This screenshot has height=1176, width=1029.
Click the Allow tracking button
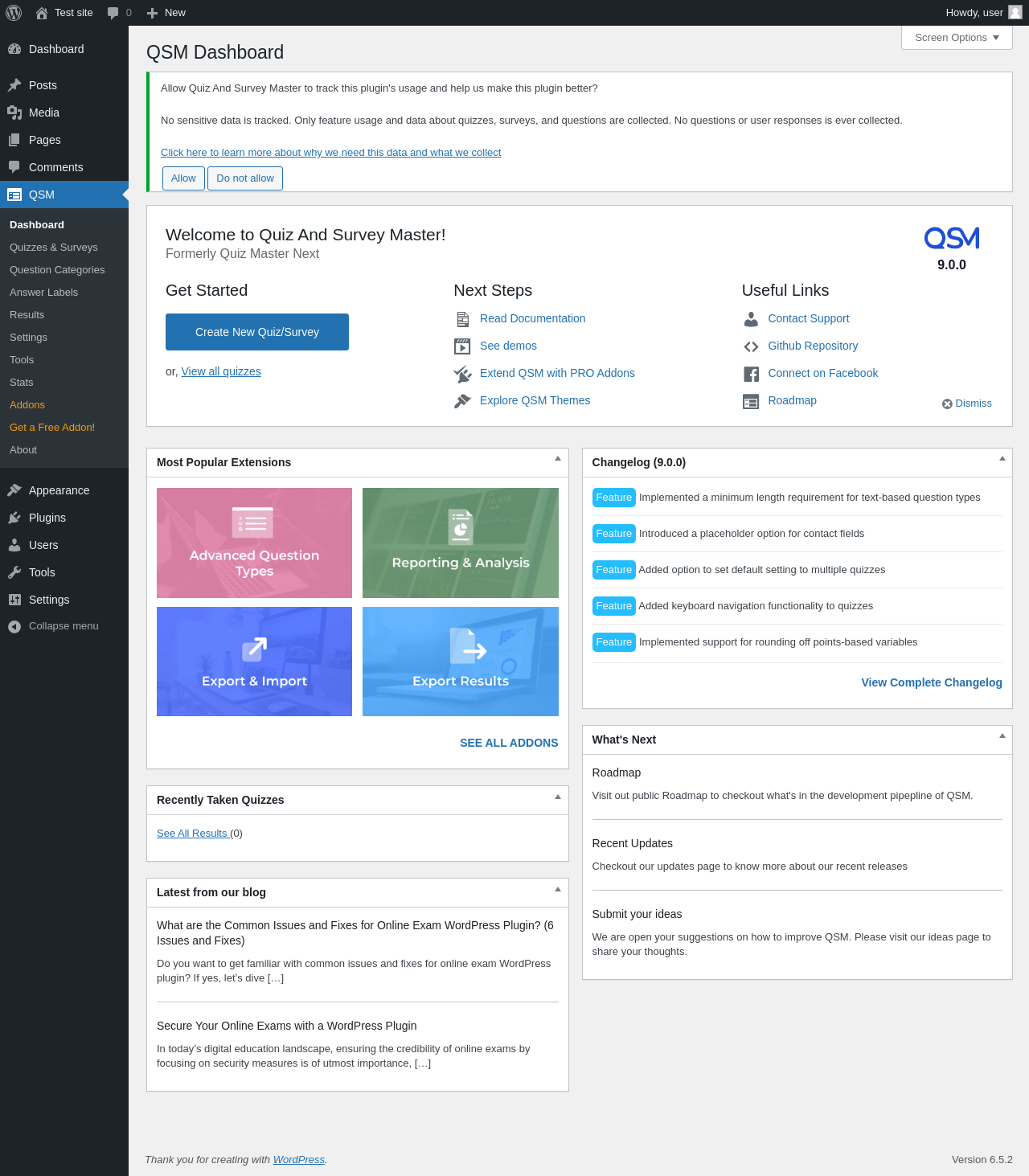coord(183,178)
